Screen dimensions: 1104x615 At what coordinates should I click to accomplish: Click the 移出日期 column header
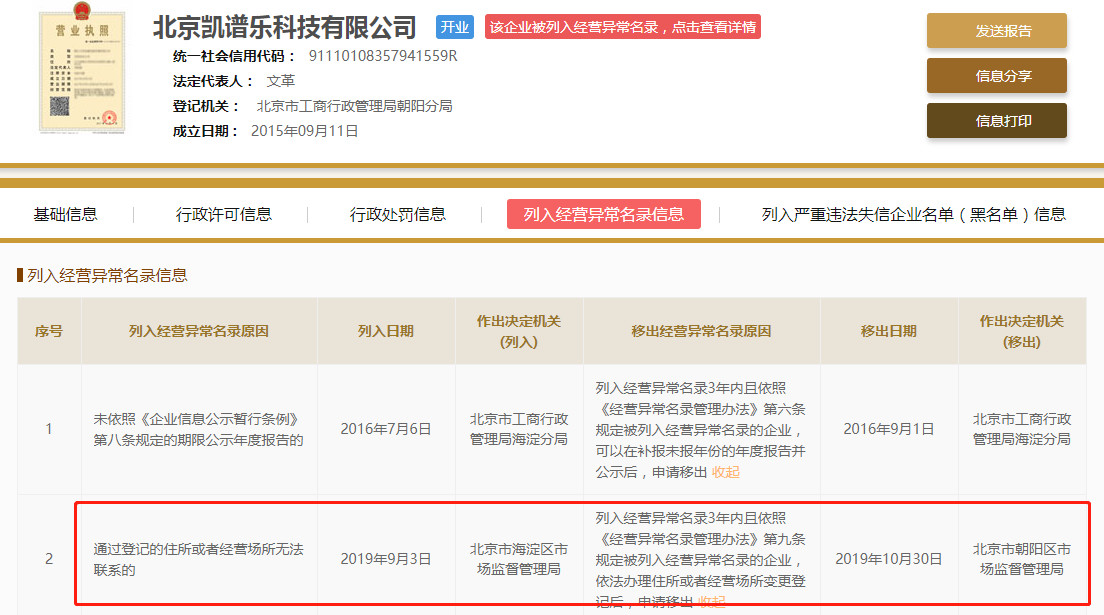[888, 331]
